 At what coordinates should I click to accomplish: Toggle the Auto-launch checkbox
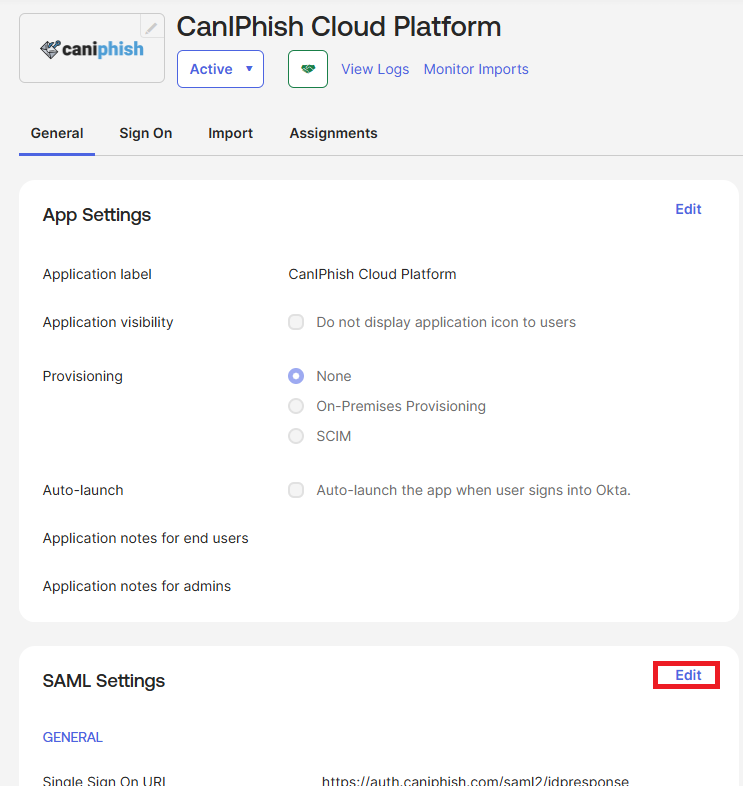point(296,490)
